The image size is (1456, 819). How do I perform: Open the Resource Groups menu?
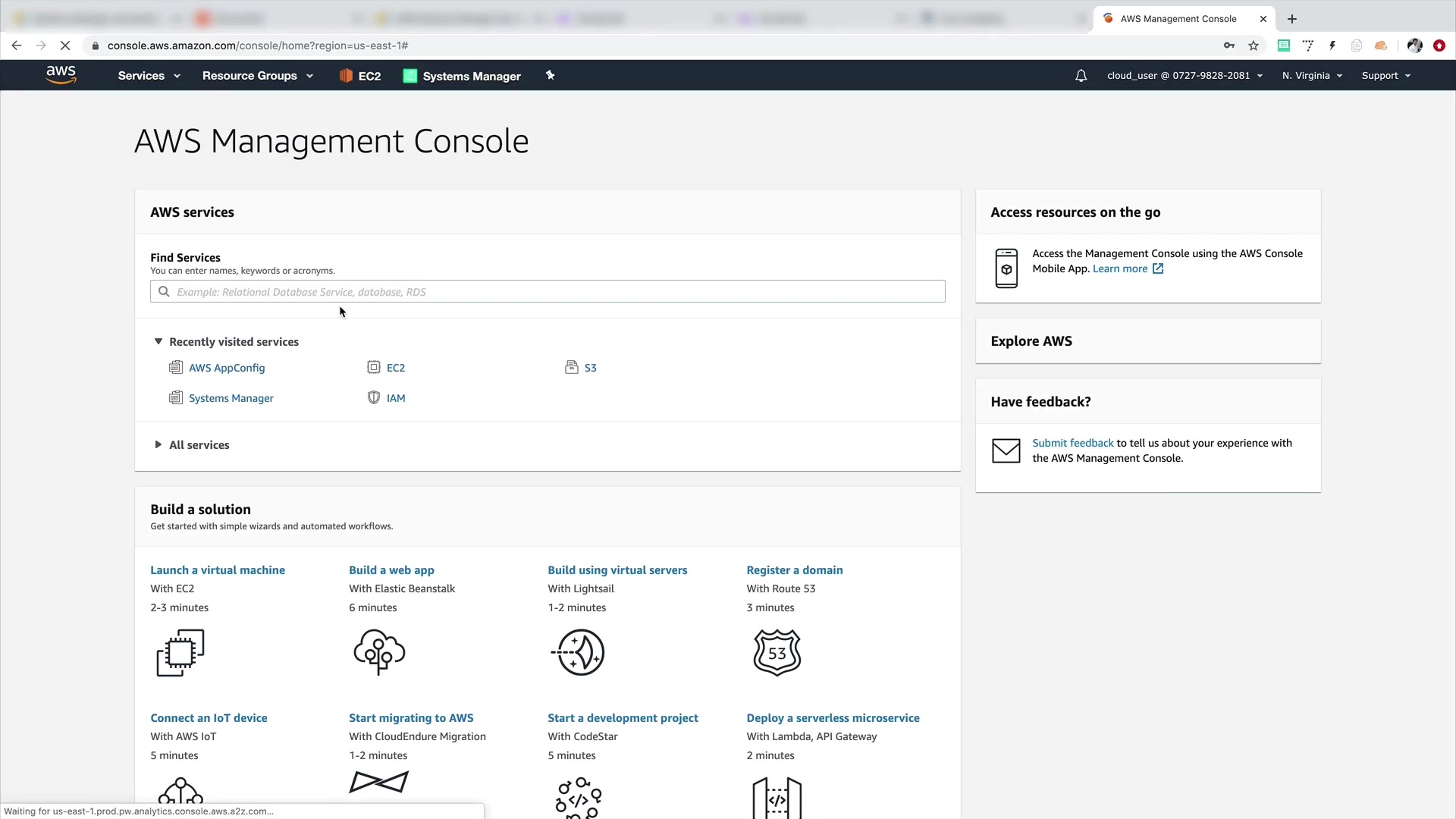[x=257, y=76]
